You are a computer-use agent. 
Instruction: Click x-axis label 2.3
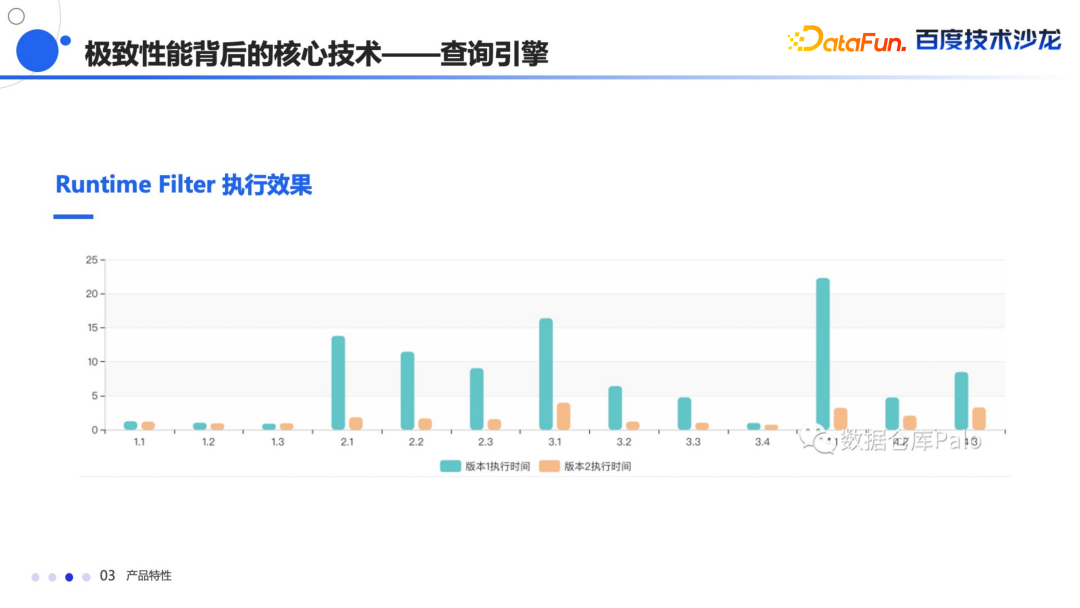coord(486,442)
